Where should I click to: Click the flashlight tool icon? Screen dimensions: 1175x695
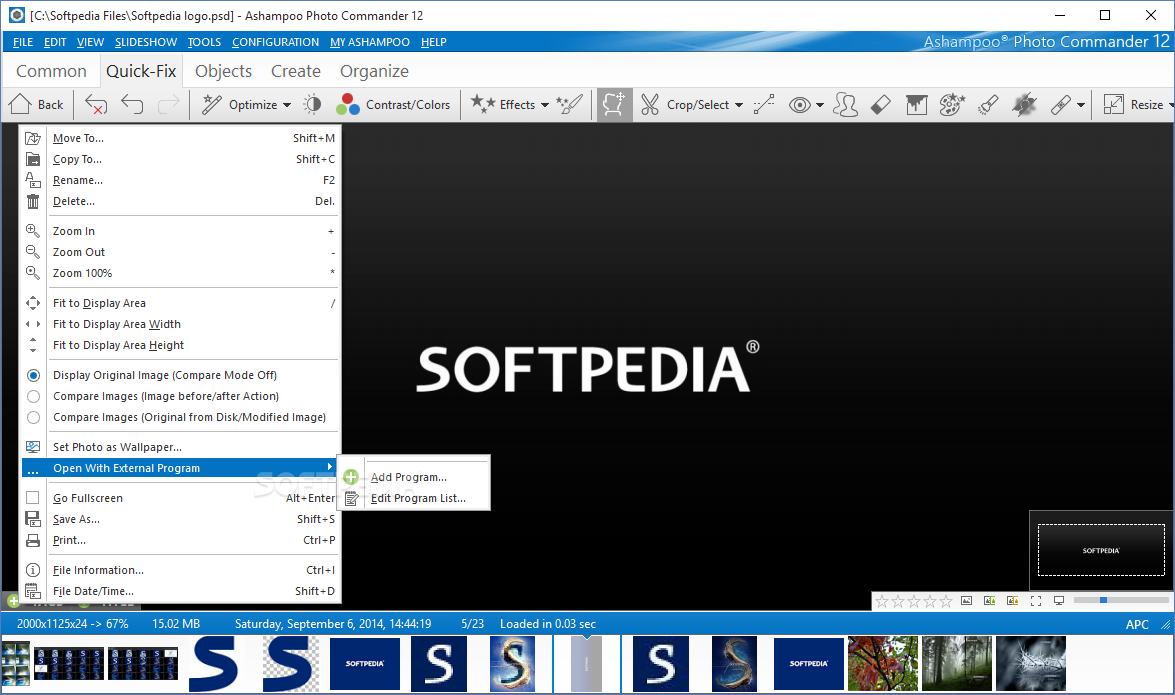coord(988,105)
